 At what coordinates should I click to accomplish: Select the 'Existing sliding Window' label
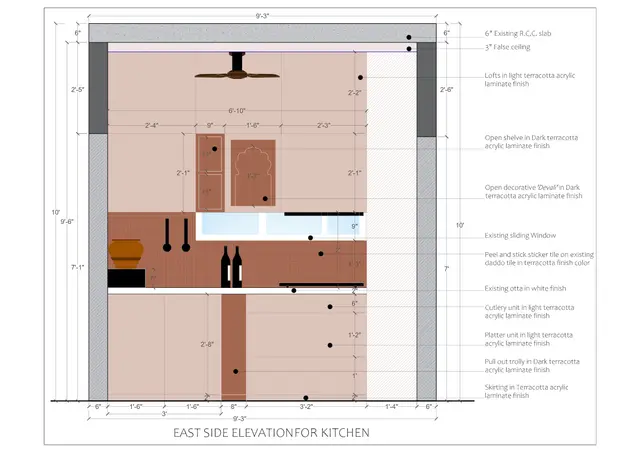pos(520,236)
